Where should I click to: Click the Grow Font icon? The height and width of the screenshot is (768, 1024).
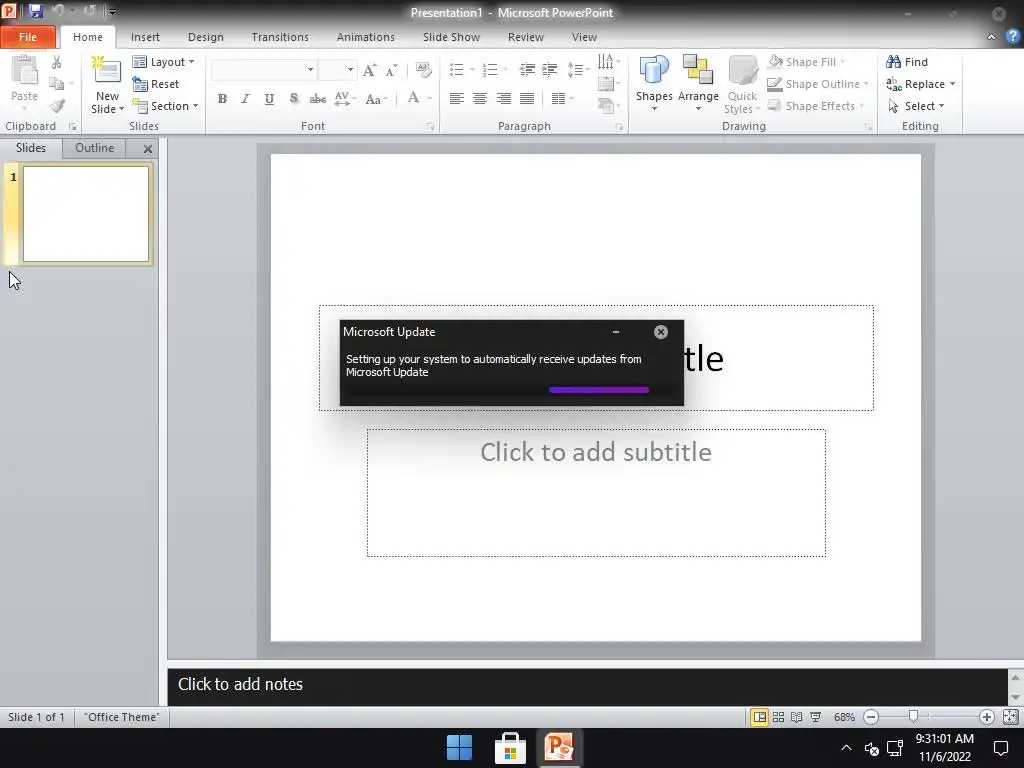click(369, 70)
